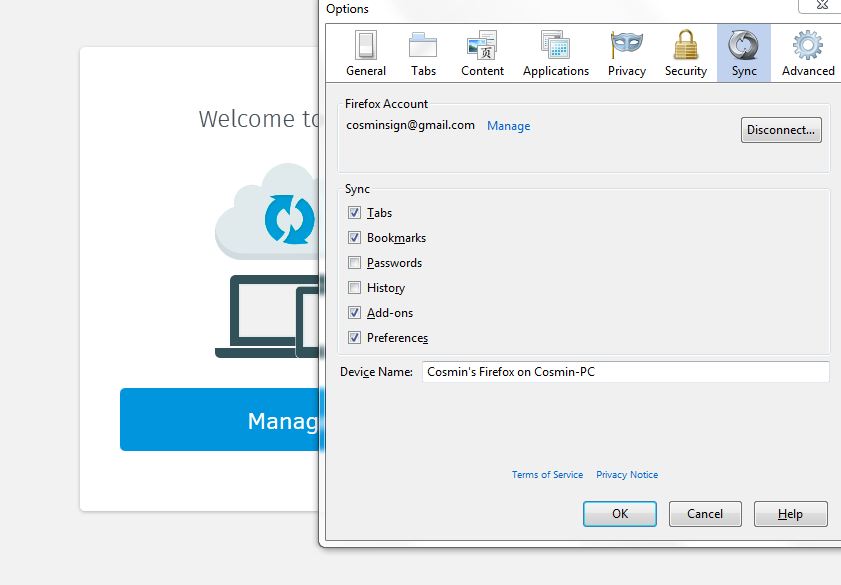The height and width of the screenshot is (585, 841).
Task: Uncheck the Tabs sync checkbox
Action: tap(354, 213)
